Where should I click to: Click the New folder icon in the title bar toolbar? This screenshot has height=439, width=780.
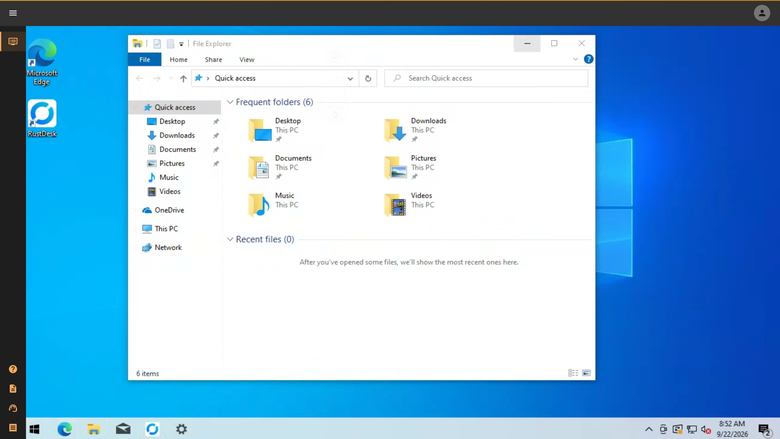[170, 44]
